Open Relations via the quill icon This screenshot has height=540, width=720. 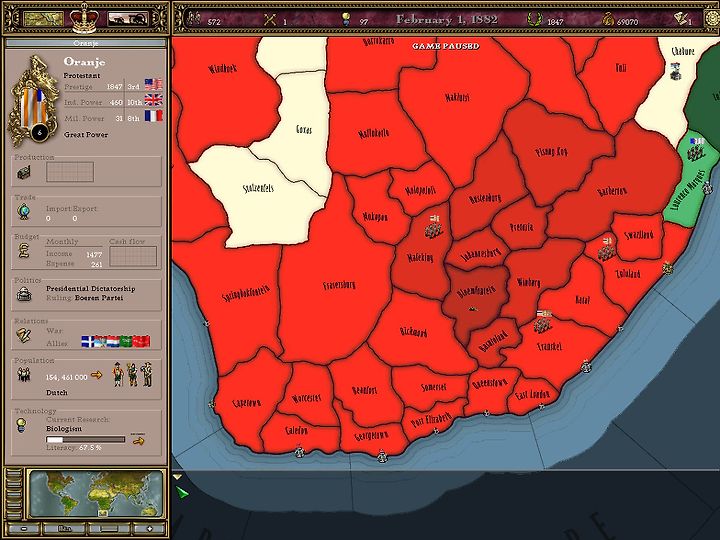point(24,335)
